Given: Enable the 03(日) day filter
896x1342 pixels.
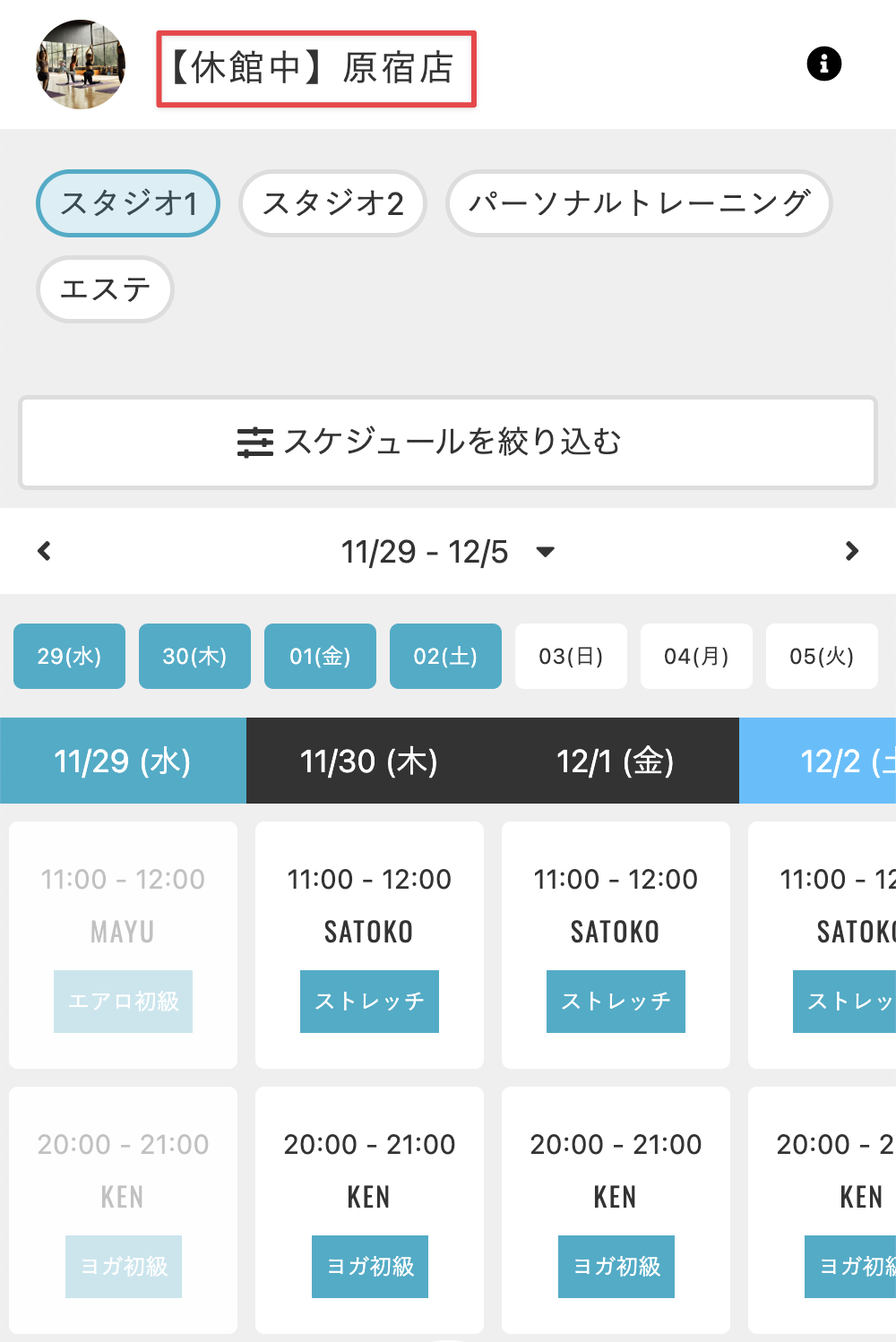Looking at the screenshot, I should click(571, 656).
